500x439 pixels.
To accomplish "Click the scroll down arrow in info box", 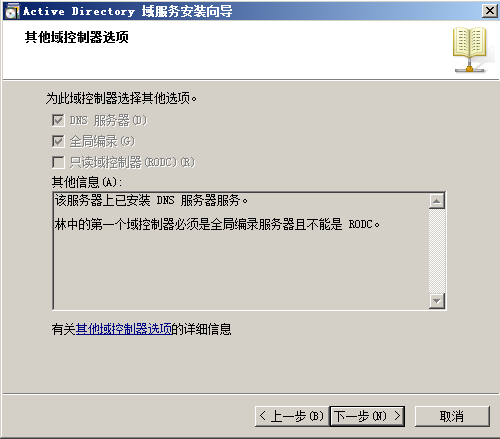I will pos(437,301).
